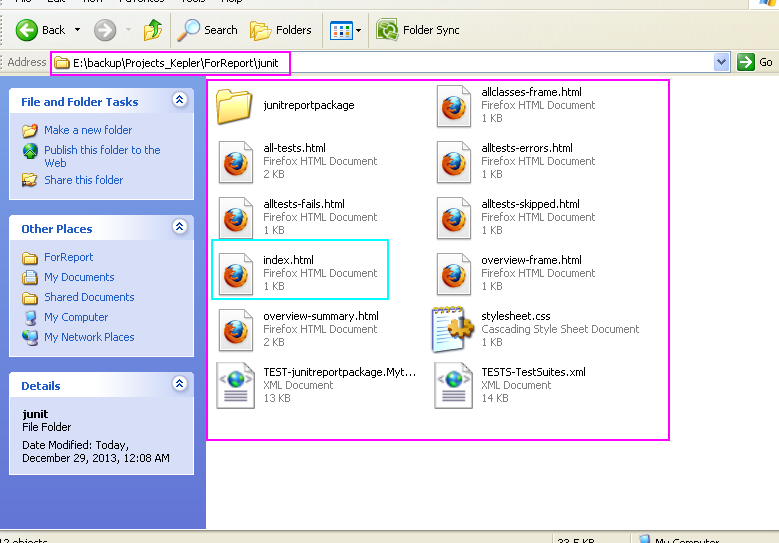Select the alltests-fails.html file icon
The width and height of the screenshot is (779, 543).
point(235,218)
